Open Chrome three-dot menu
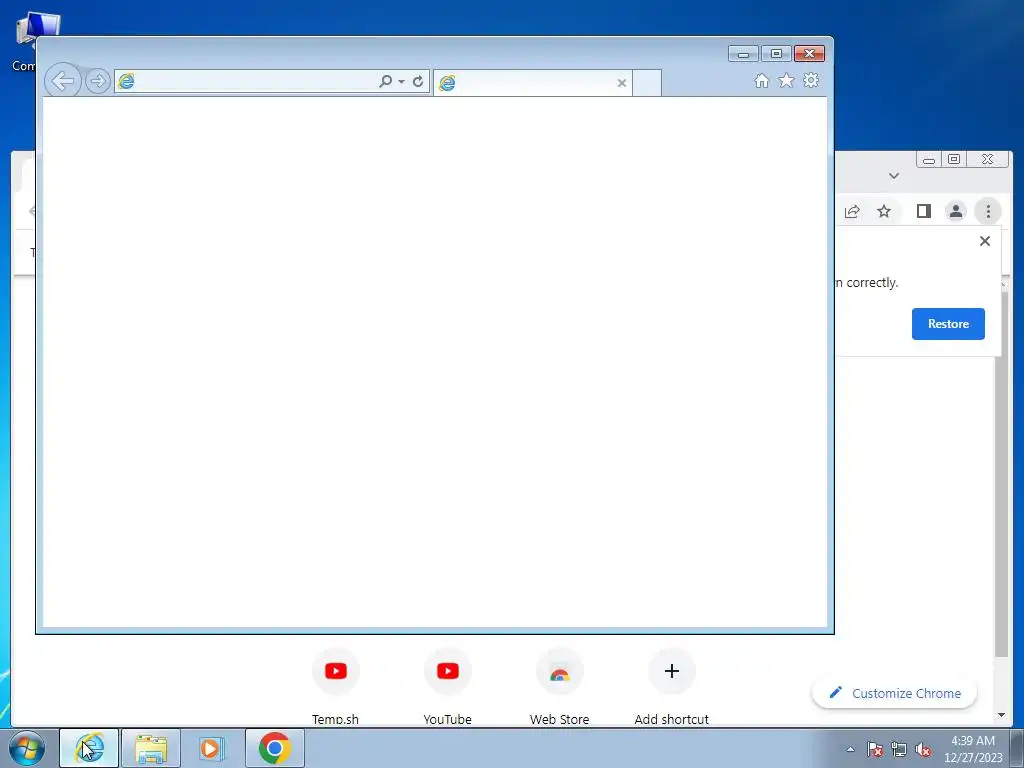The height and width of the screenshot is (768, 1024). click(x=988, y=211)
